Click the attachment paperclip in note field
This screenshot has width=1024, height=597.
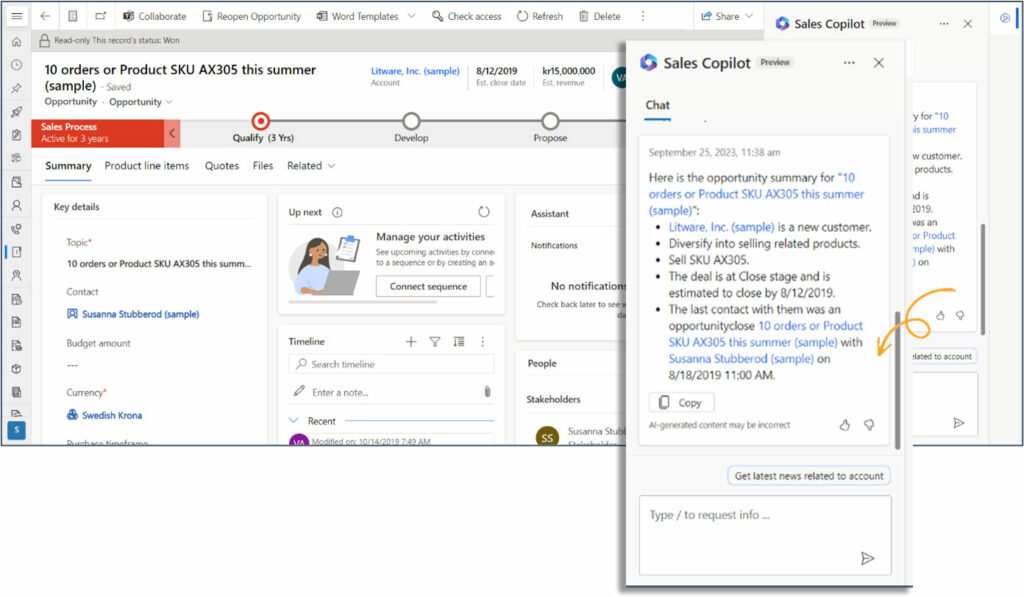487,392
